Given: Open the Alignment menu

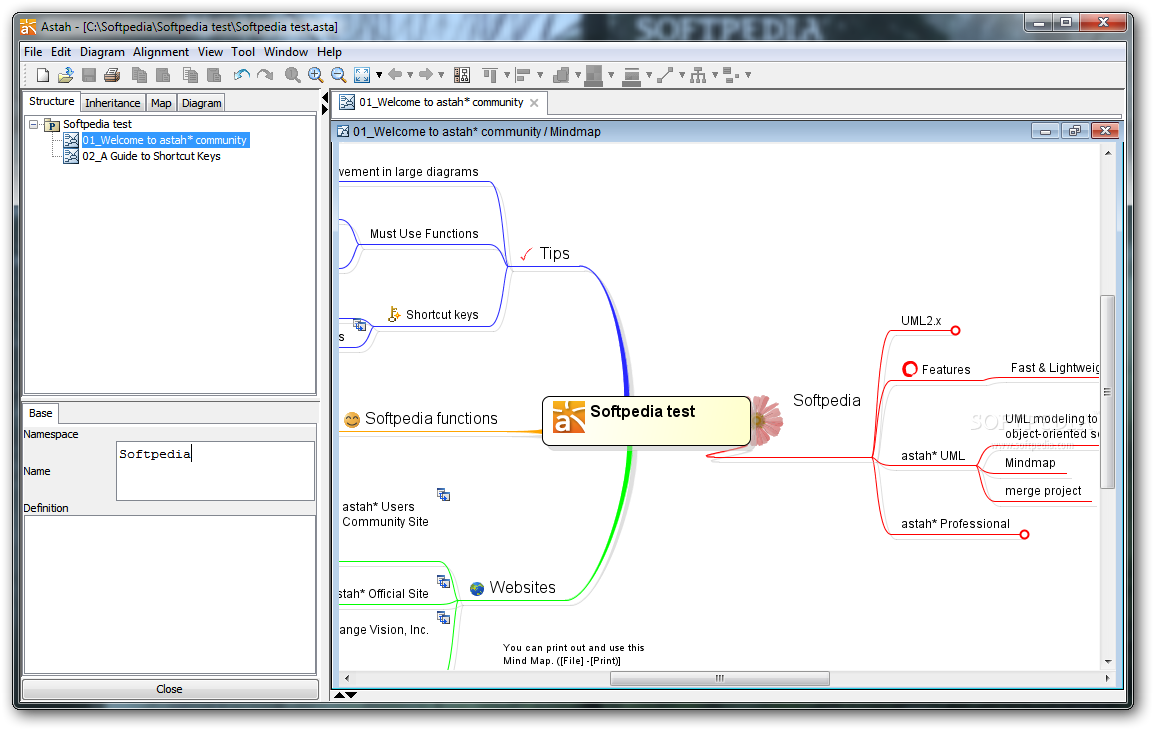Looking at the screenshot, I should click(x=160, y=52).
